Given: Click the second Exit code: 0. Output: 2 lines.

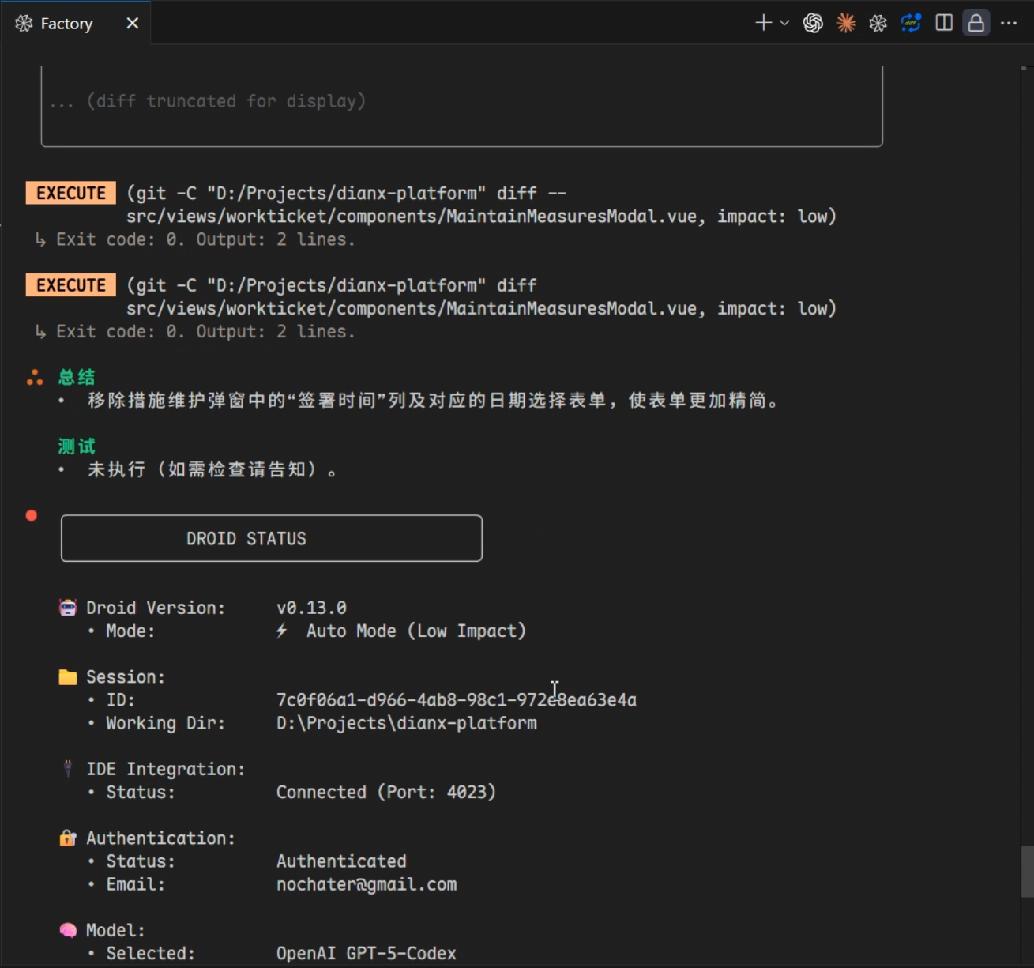Looking at the screenshot, I should tap(205, 332).
